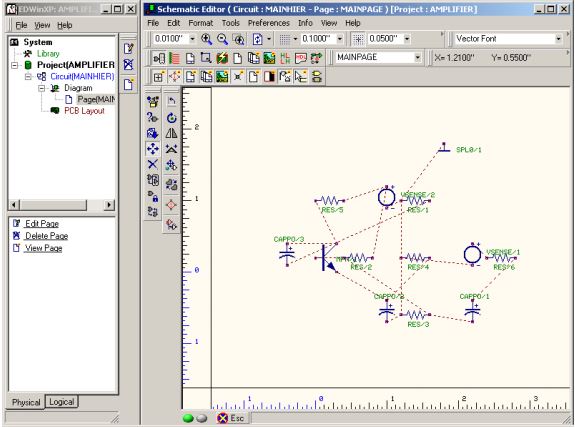575x427 pixels.
Task: Select the delete X tool
Action: [x=153, y=164]
